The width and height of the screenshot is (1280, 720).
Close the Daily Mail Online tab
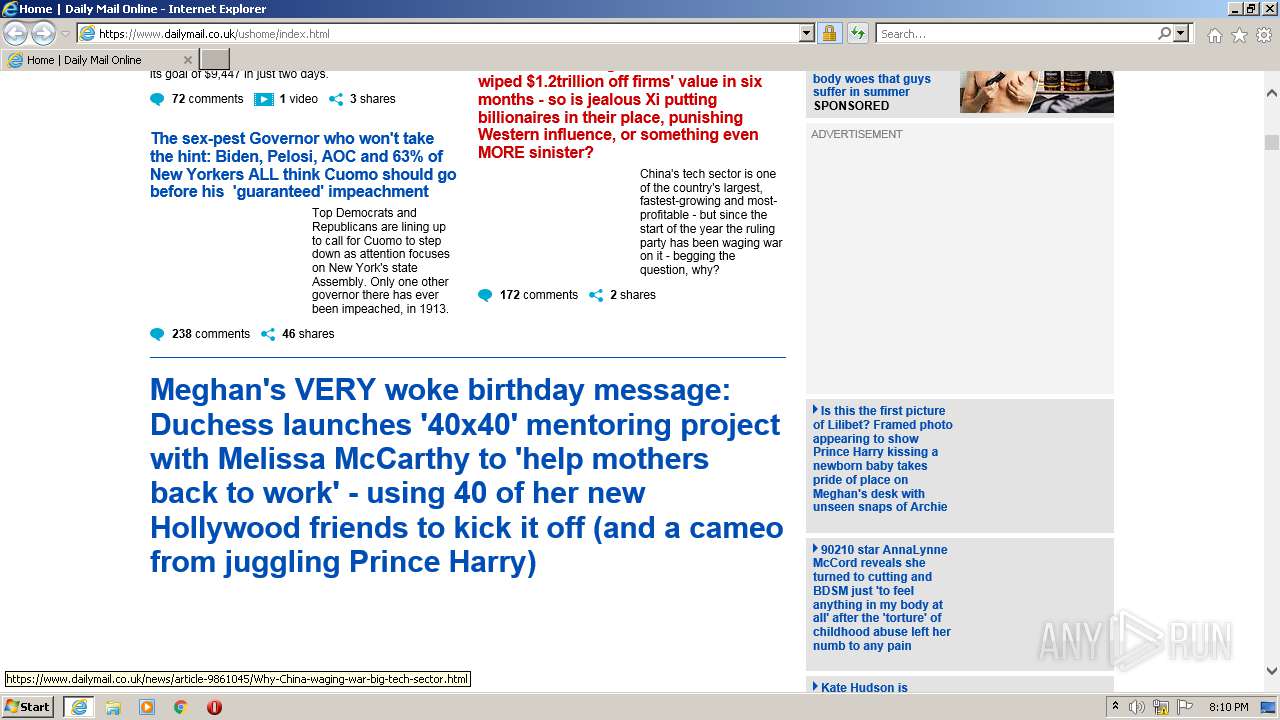(187, 60)
